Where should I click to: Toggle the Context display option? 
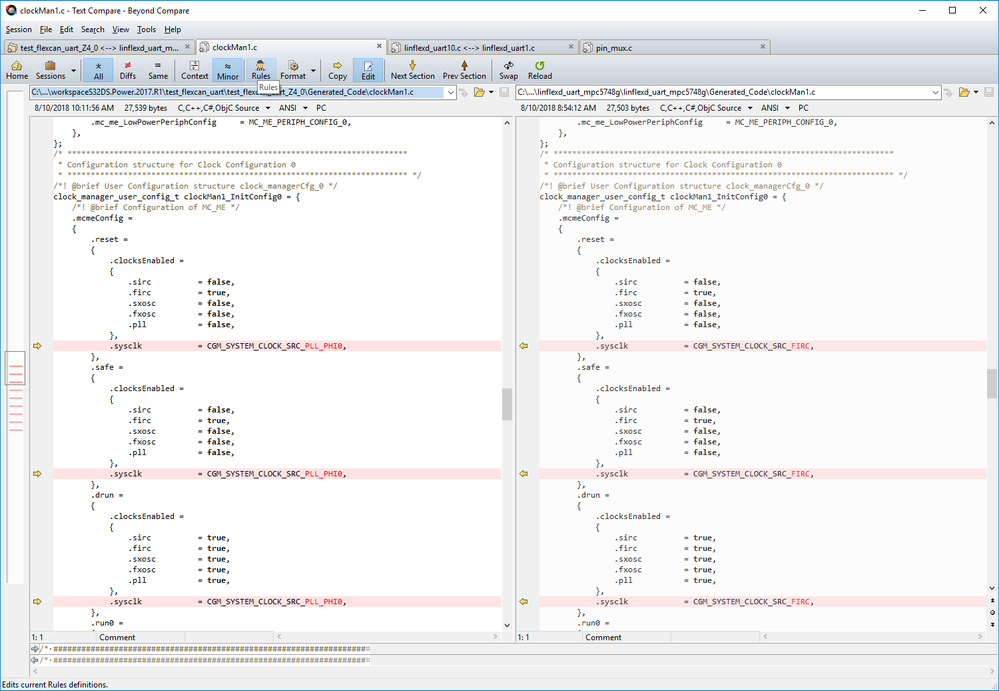(194, 70)
